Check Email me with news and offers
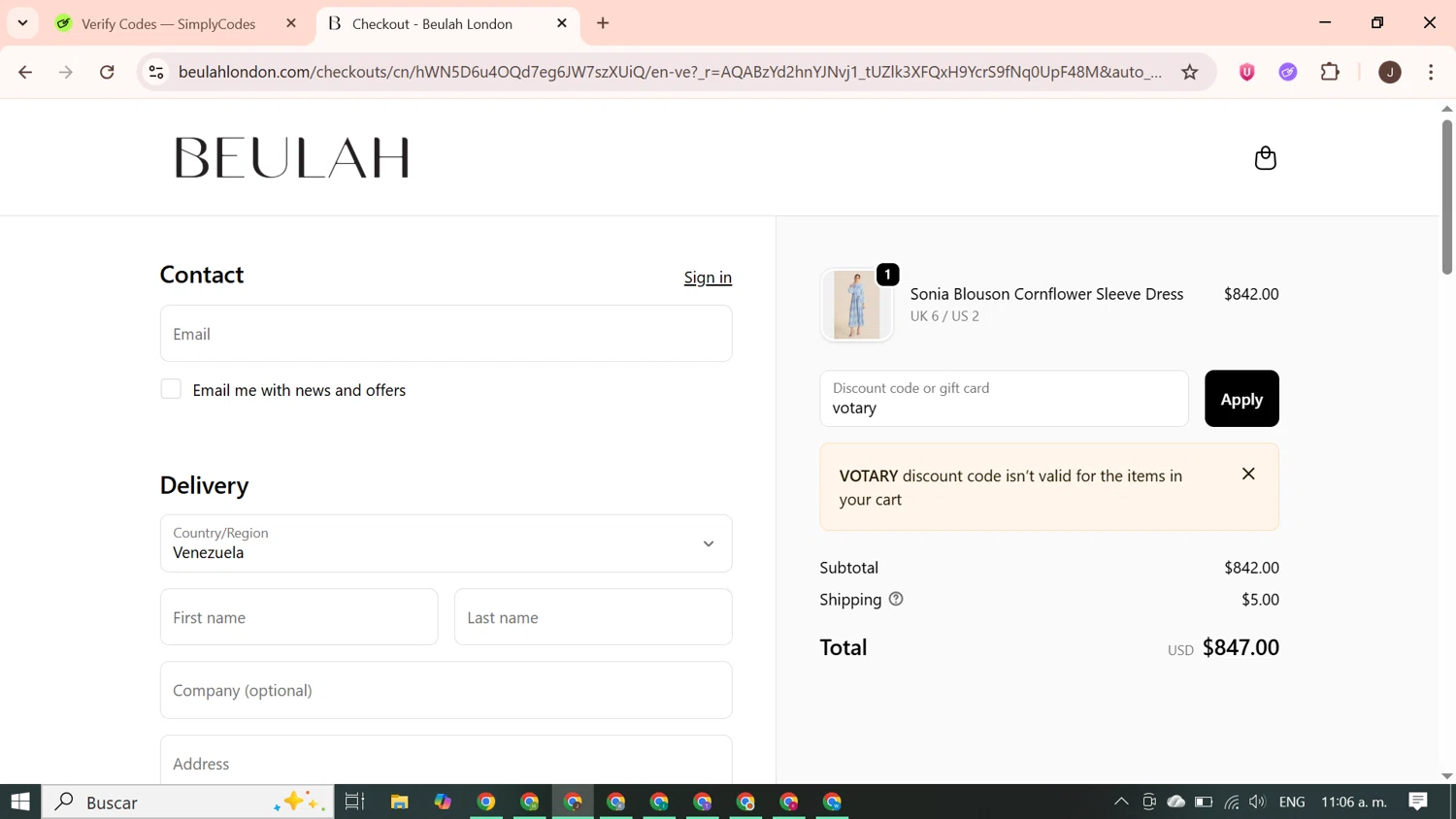The width and height of the screenshot is (1456, 819). point(171,389)
